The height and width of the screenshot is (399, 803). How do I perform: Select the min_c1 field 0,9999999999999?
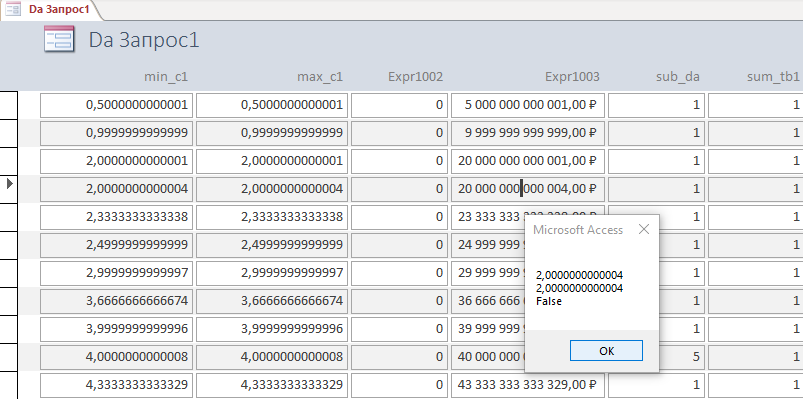[116, 133]
